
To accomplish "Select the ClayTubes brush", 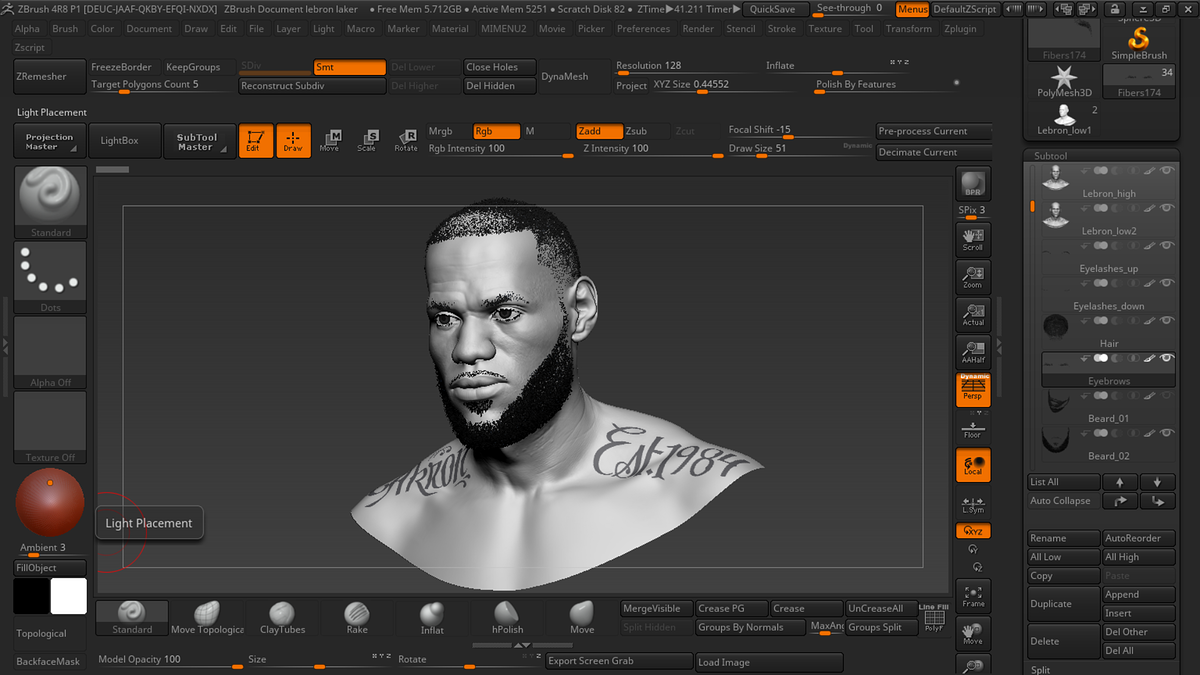I will (282, 617).
